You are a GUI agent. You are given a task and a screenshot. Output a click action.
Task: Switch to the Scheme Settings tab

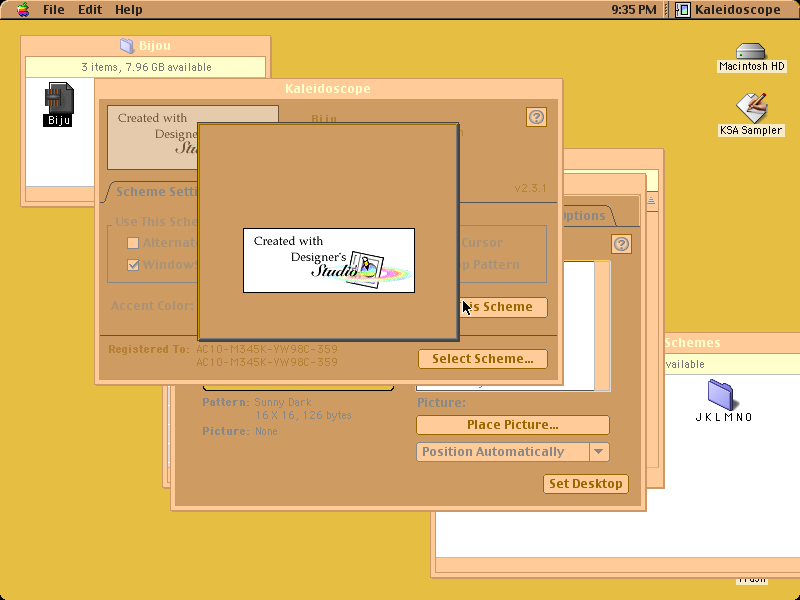[156, 192]
